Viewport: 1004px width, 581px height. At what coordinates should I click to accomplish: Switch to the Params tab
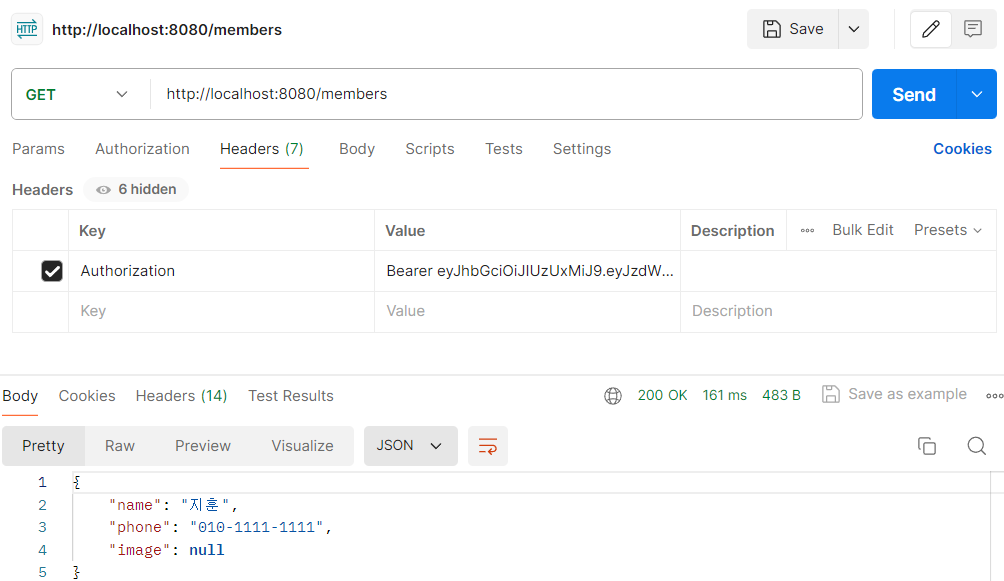[38, 149]
